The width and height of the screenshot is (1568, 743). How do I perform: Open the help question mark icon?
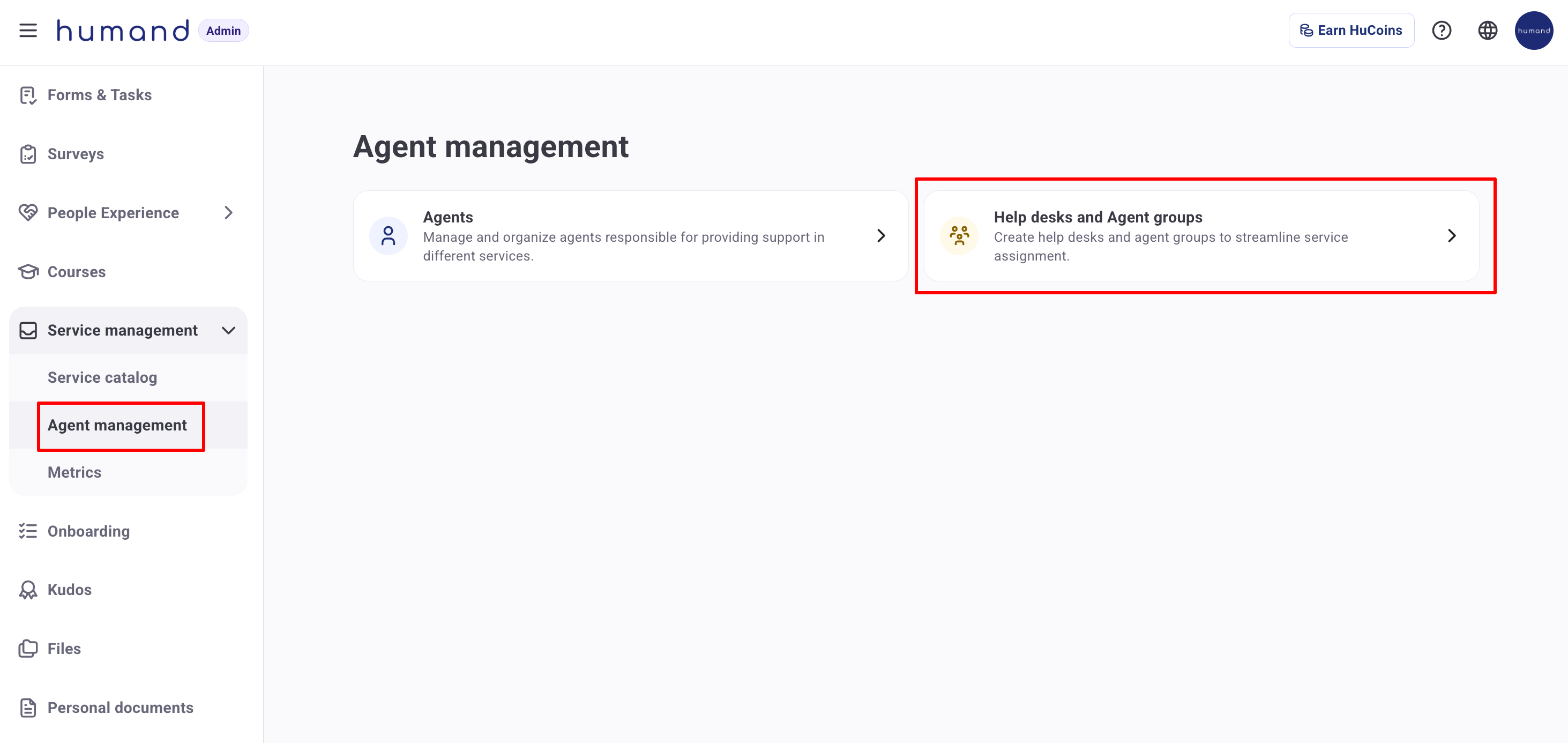pyautogui.click(x=1441, y=31)
